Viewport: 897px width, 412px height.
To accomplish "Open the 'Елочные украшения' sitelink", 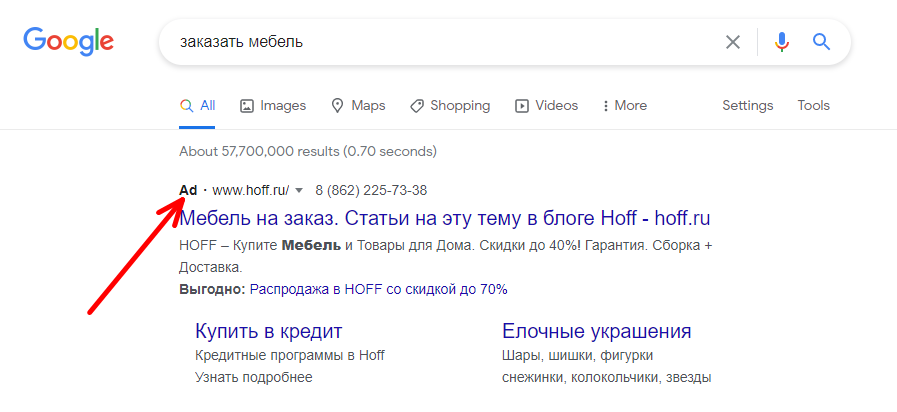I will [596, 331].
